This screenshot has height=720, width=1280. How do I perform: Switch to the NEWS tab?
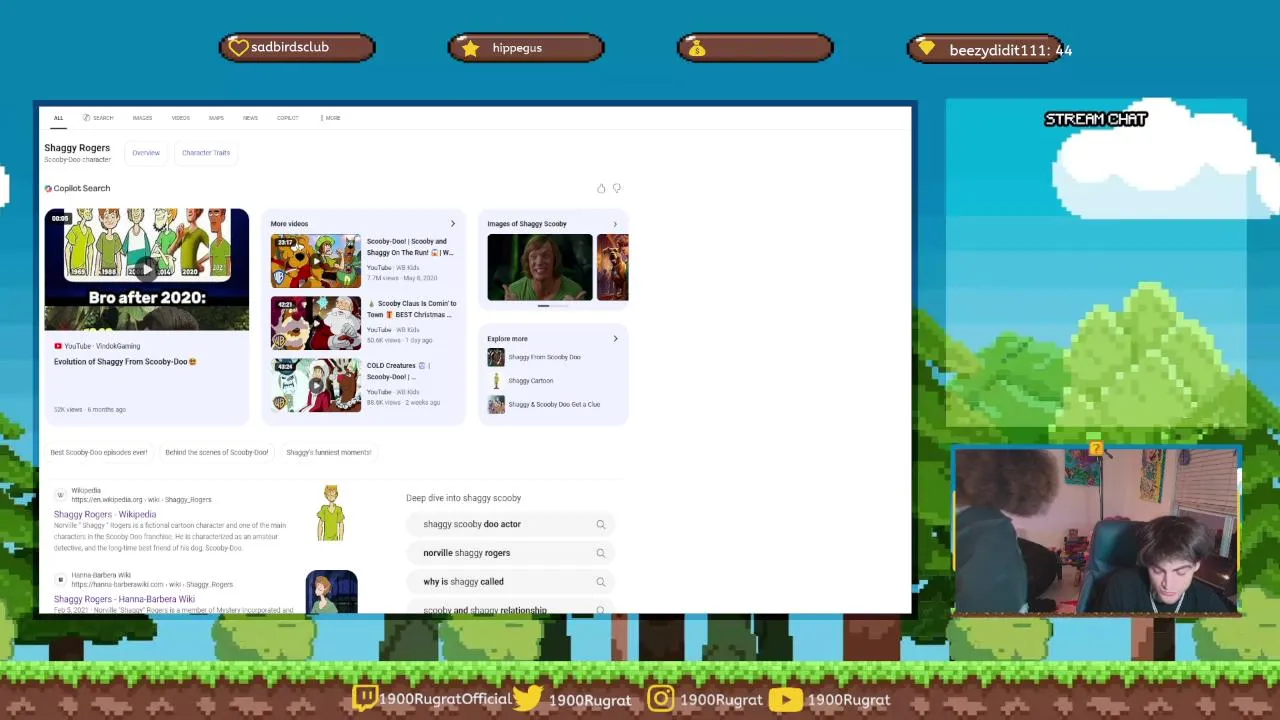click(250, 118)
